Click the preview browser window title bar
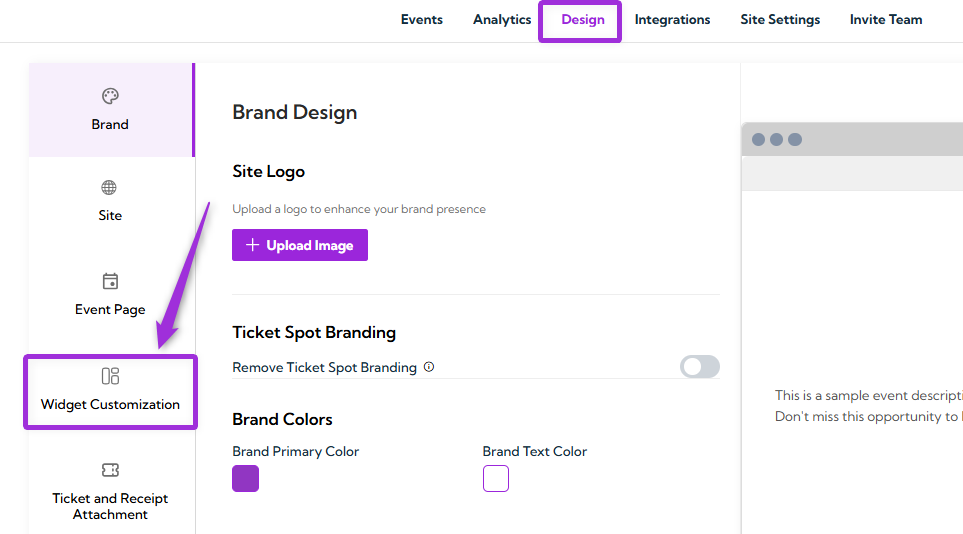This screenshot has width=963, height=534. (x=852, y=139)
